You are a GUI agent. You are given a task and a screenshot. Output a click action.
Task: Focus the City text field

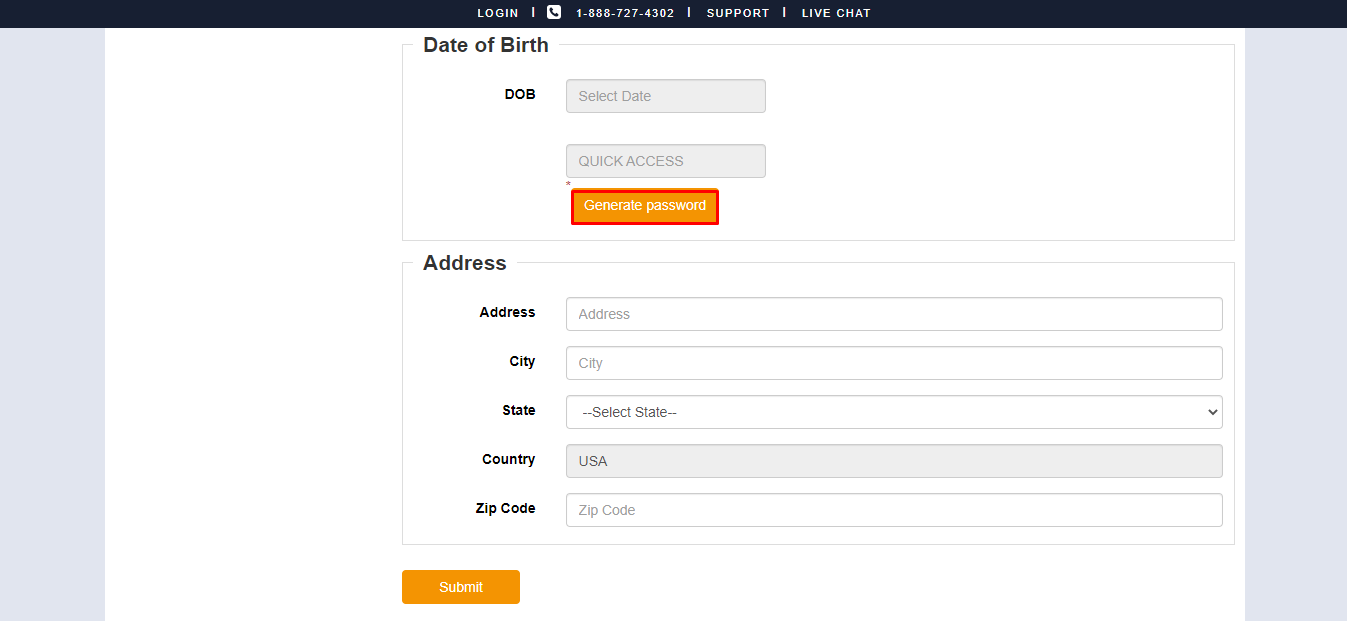tap(893, 363)
